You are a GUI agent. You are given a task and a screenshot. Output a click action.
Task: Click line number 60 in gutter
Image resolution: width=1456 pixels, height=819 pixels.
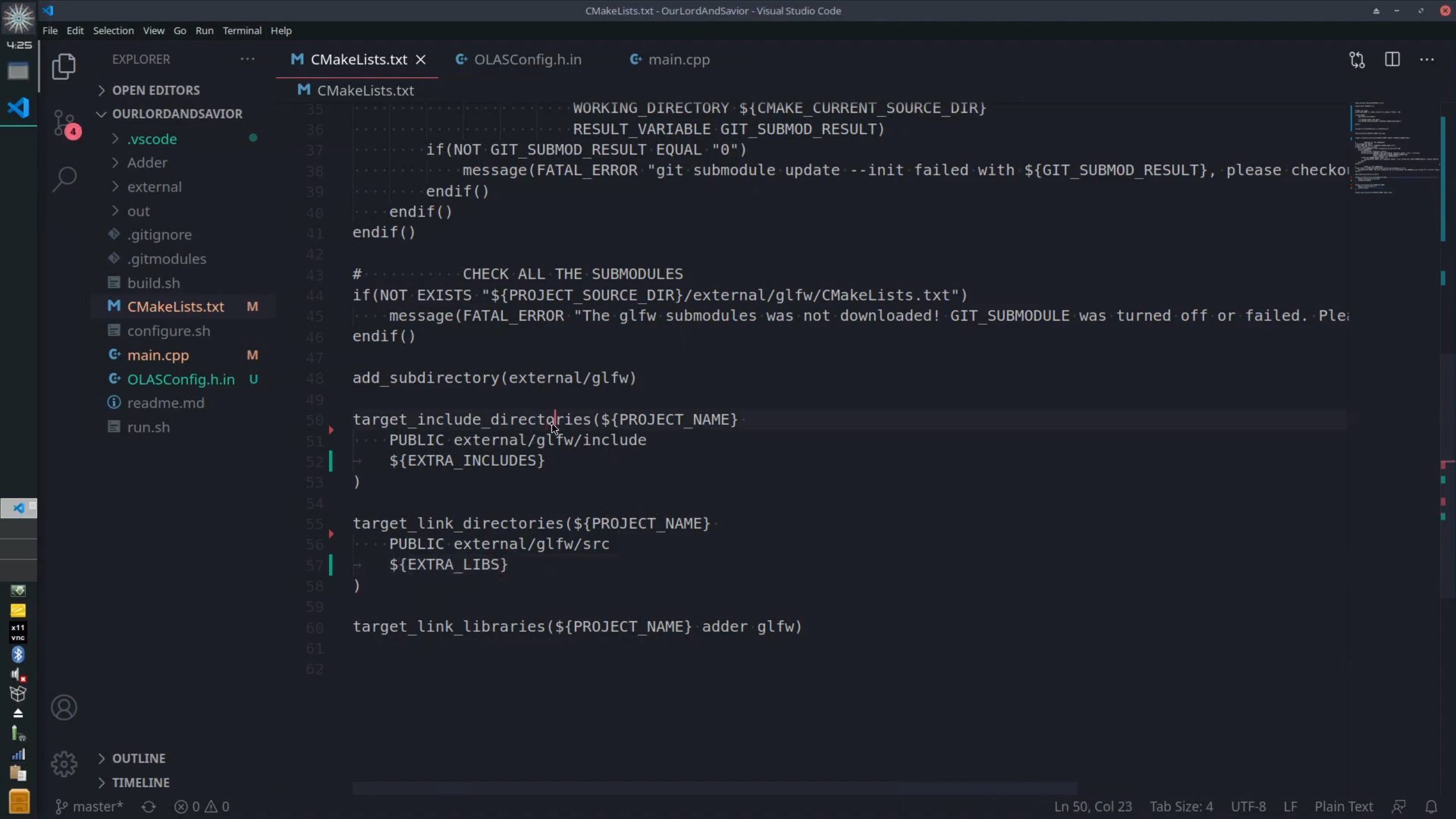point(315,627)
